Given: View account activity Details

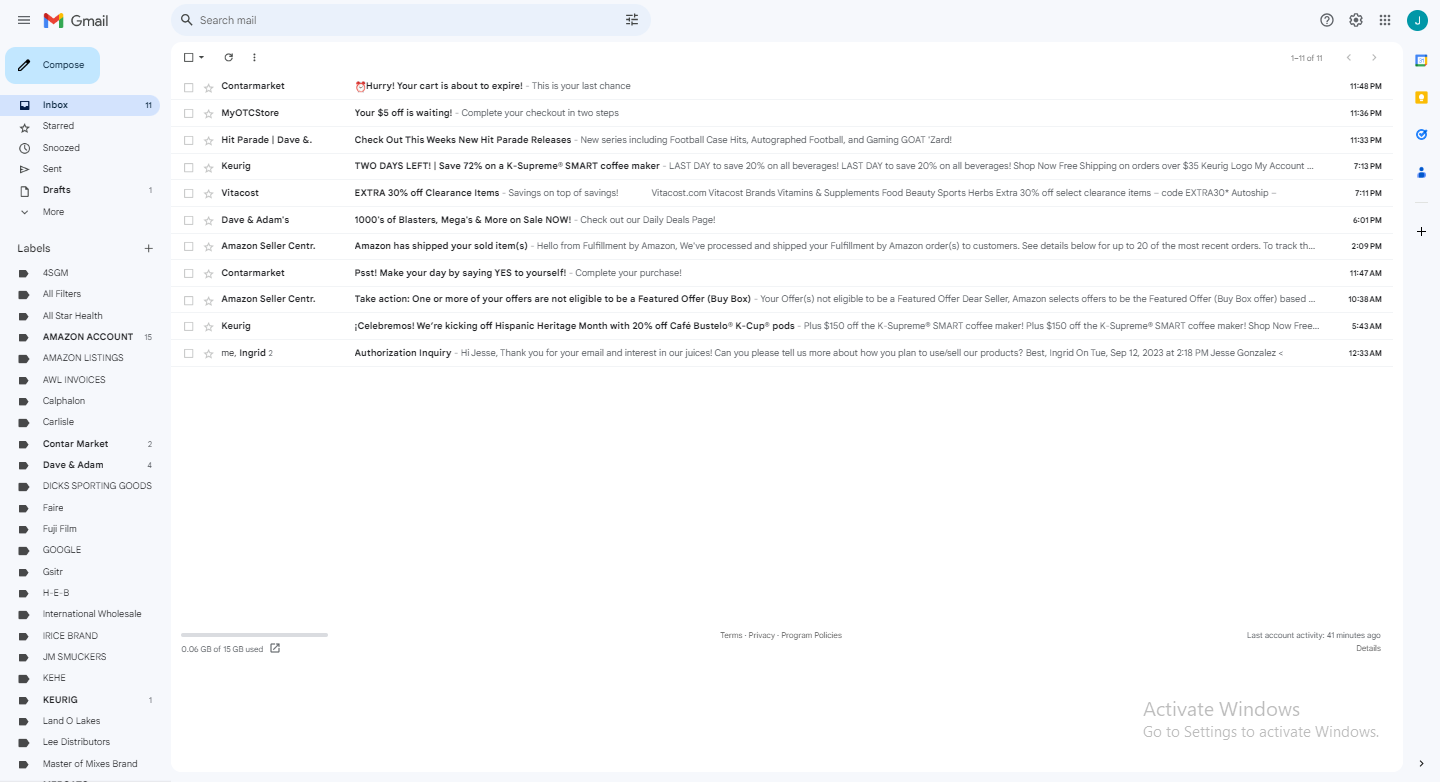Looking at the screenshot, I should [1368, 649].
